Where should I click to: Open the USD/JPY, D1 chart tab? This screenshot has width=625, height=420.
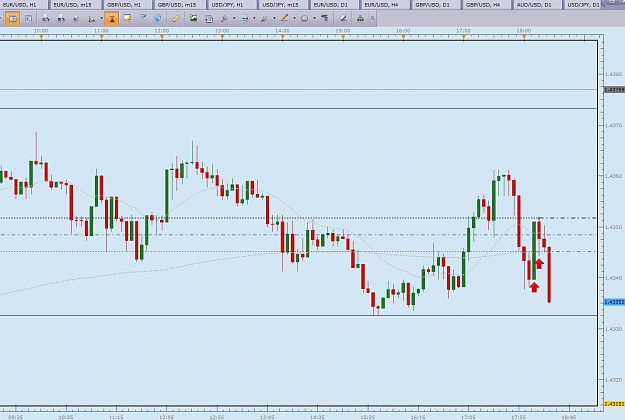click(x=585, y=5)
